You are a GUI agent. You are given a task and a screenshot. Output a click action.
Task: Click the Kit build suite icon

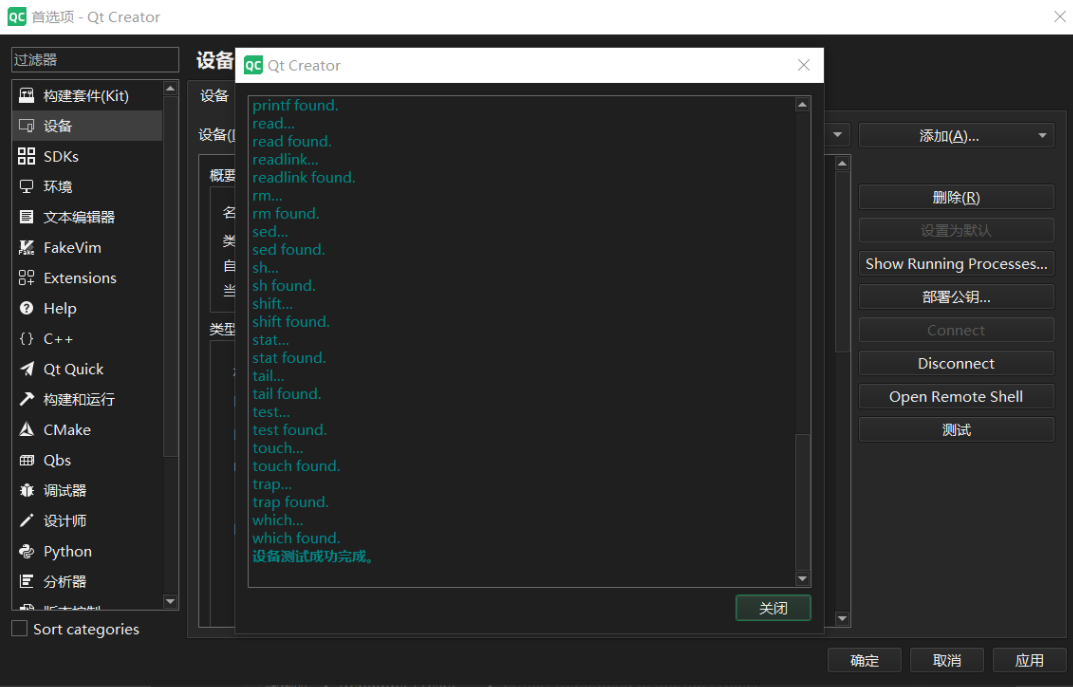(27, 96)
